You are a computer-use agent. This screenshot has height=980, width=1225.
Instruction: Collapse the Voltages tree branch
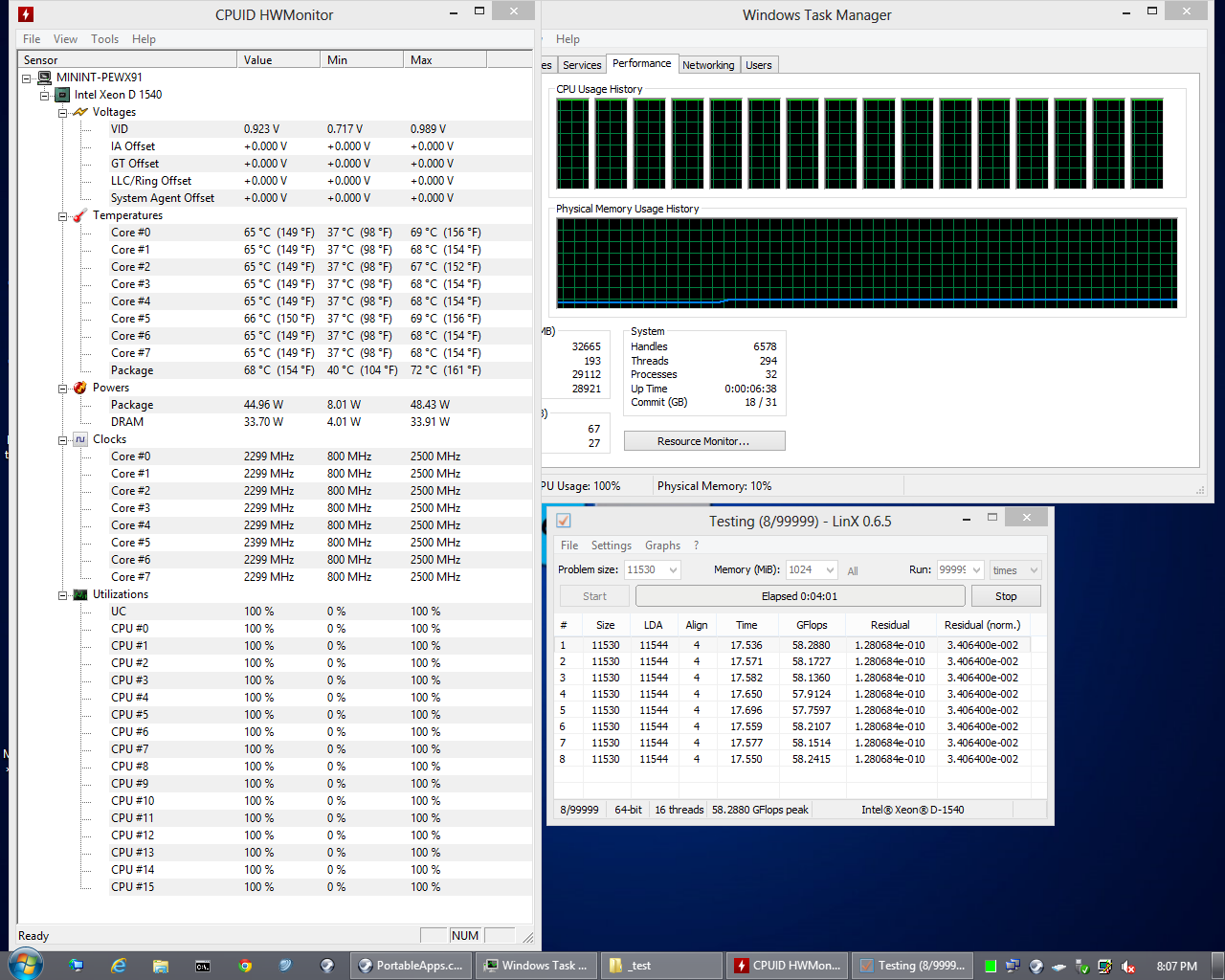62,112
